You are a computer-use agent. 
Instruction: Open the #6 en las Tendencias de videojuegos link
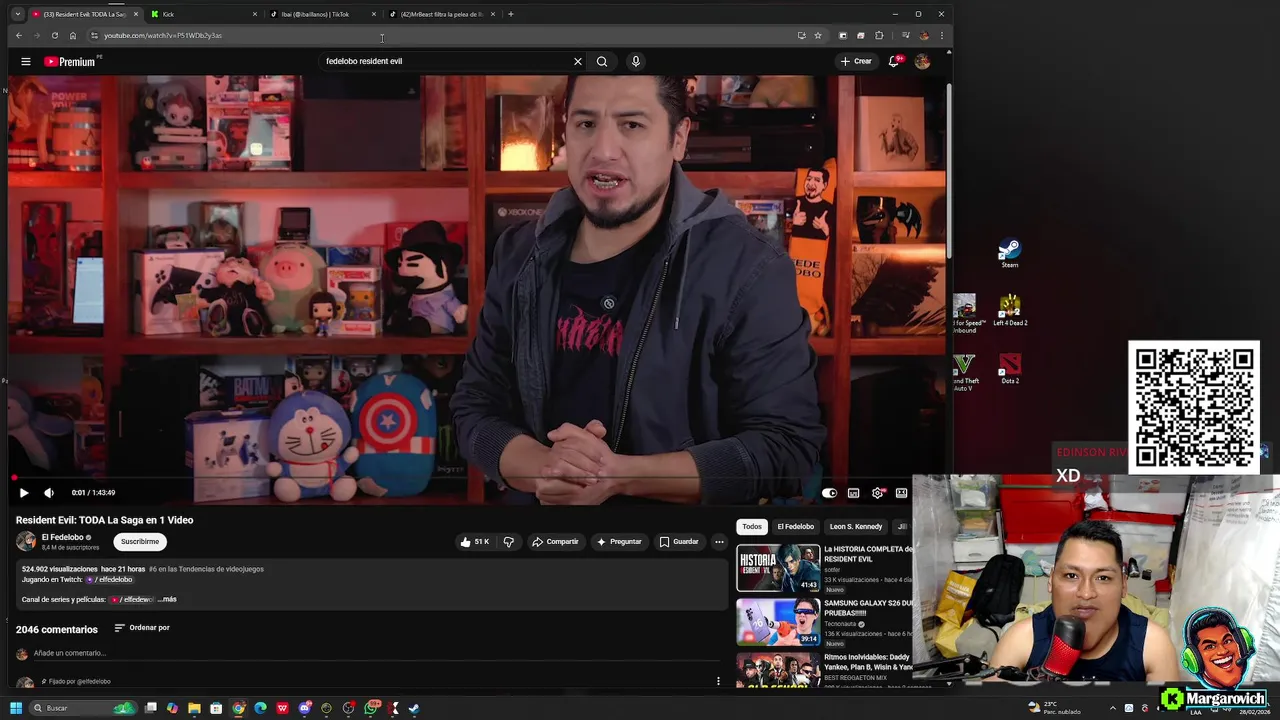click(x=206, y=569)
